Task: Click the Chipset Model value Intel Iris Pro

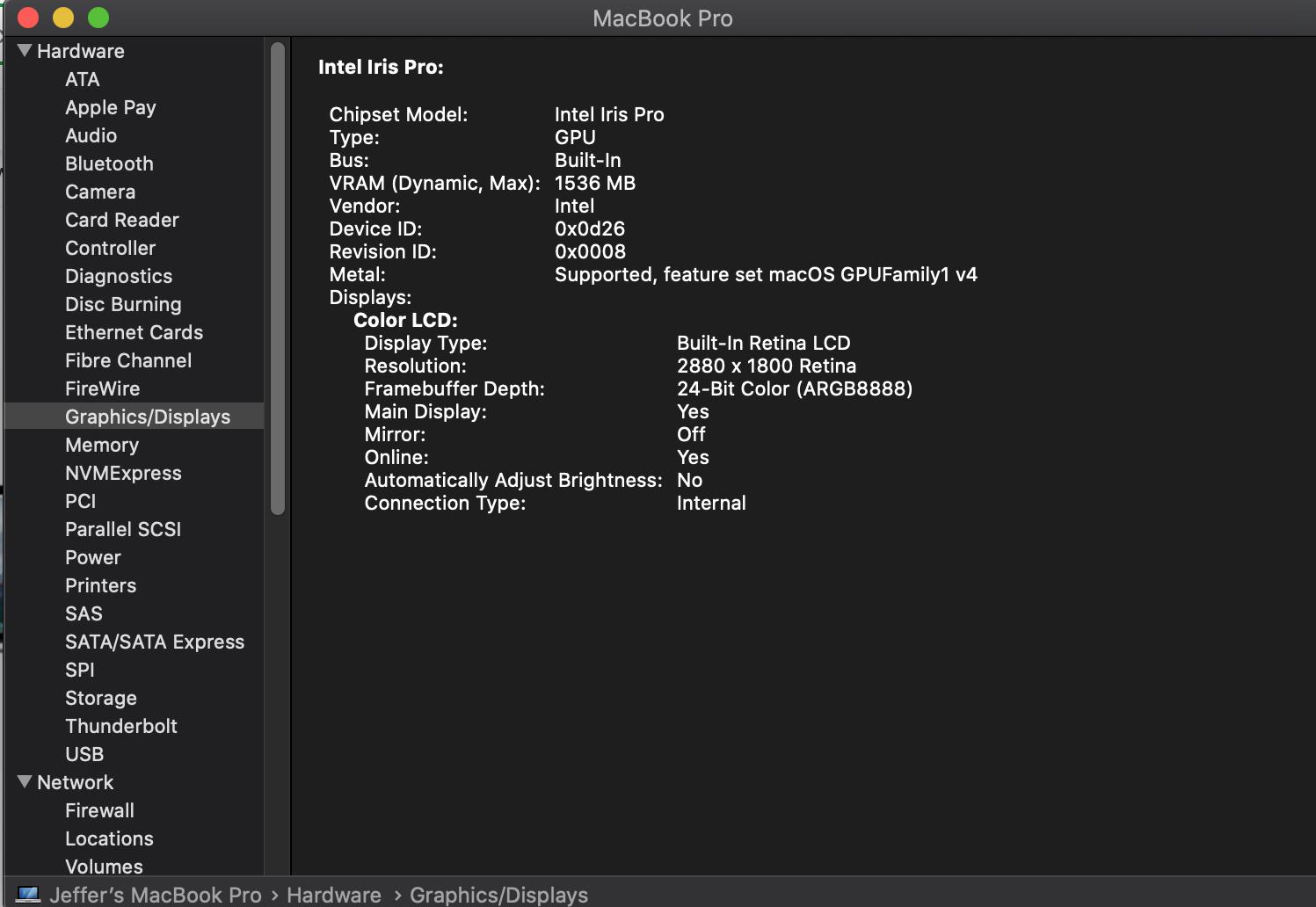Action: pyautogui.click(x=609, y=114)
